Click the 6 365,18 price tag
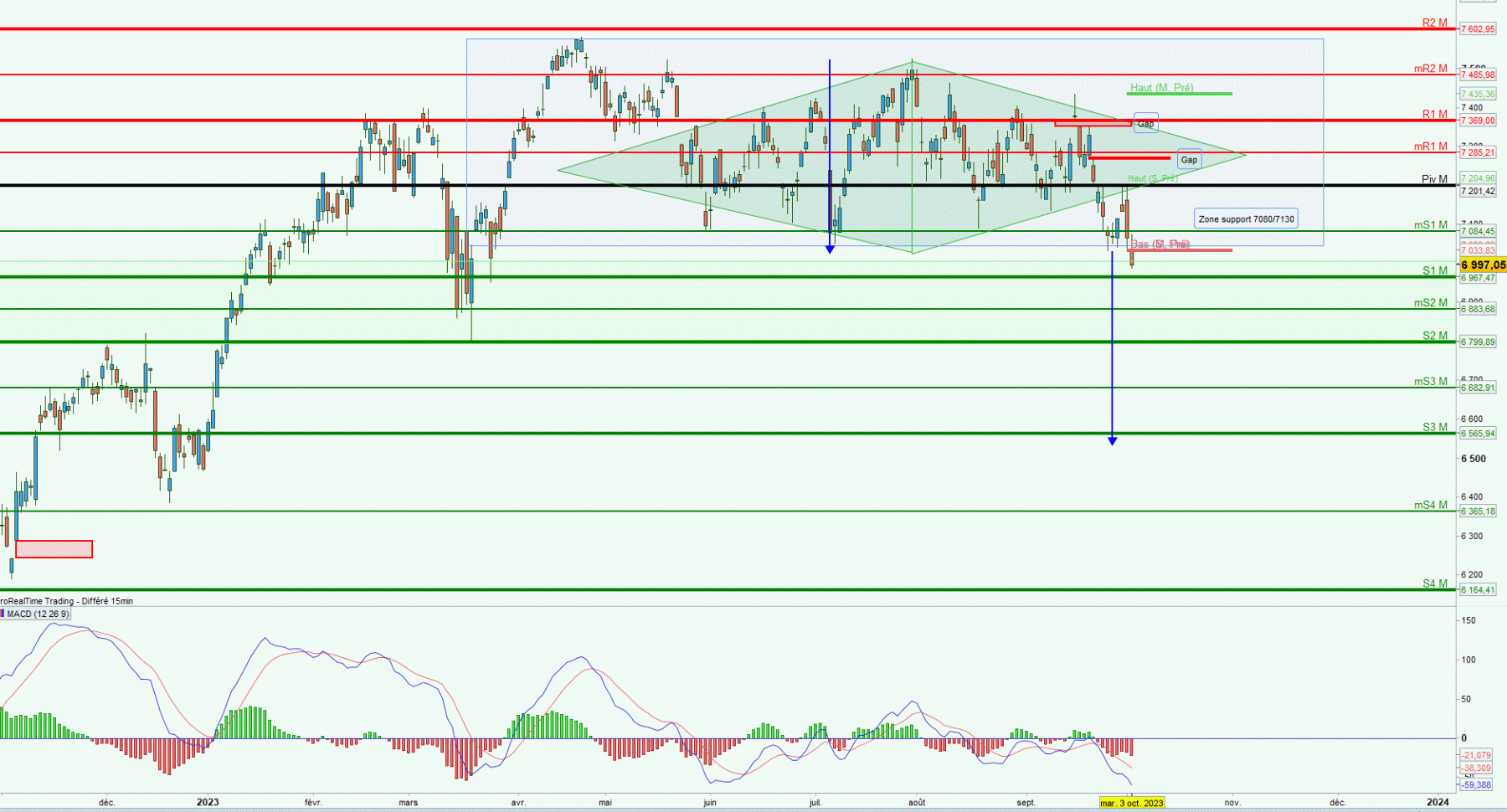The image size is (1507, 812). click(1478, 511)
